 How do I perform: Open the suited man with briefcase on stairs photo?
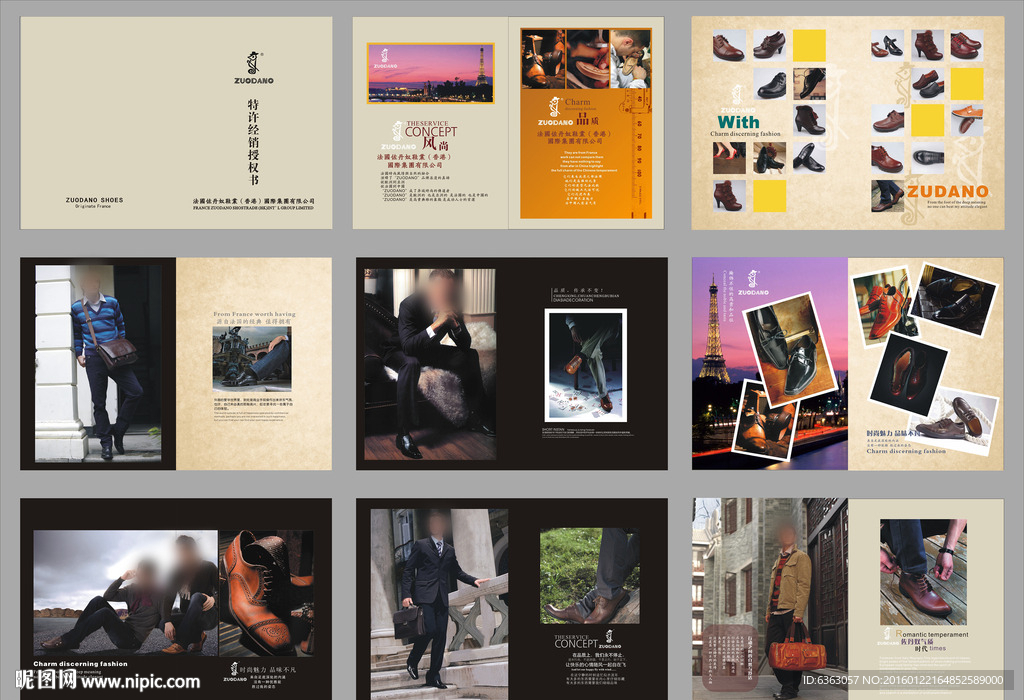click(440, 604)
